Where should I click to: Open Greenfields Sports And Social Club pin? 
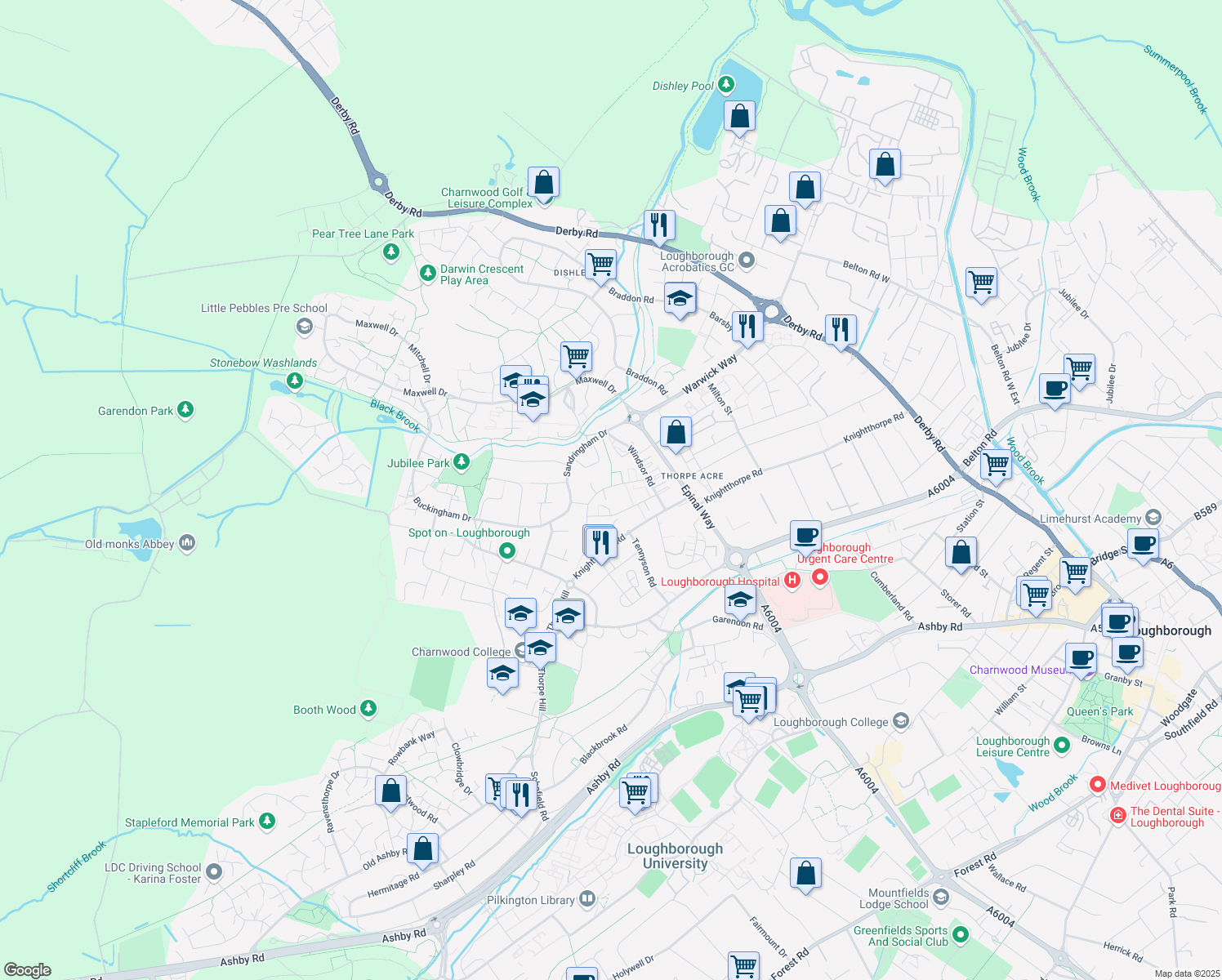click(x=961, y=934)
